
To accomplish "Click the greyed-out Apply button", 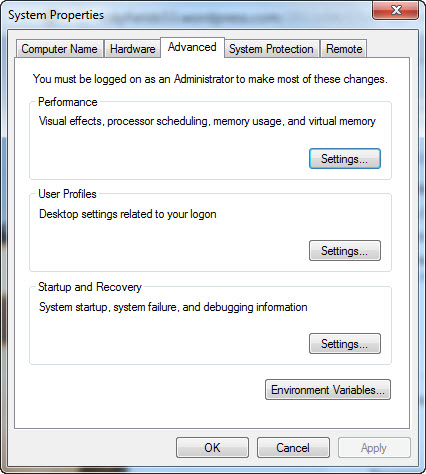I will point(374,448).
